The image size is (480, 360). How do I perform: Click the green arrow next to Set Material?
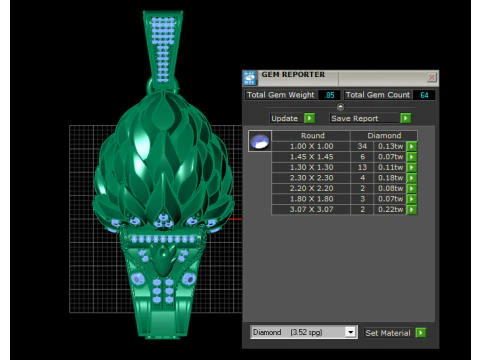pos(421,333)
